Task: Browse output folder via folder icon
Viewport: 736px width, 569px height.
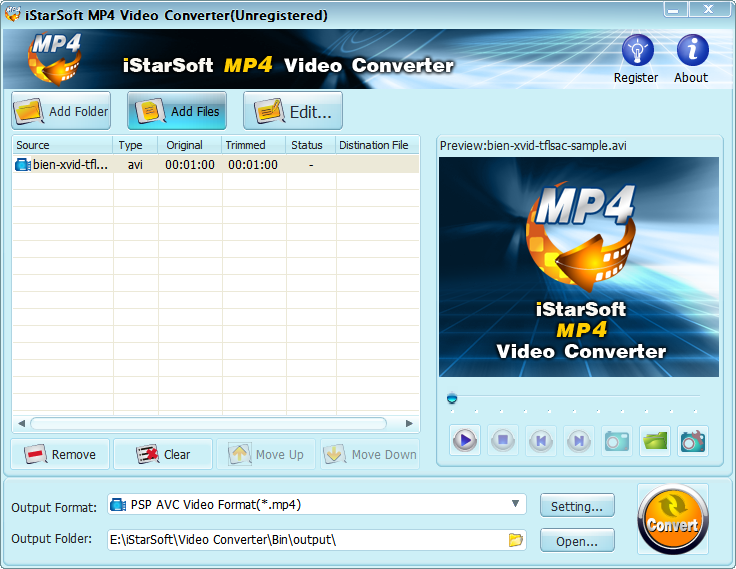Action: click(x=515, y=539)
